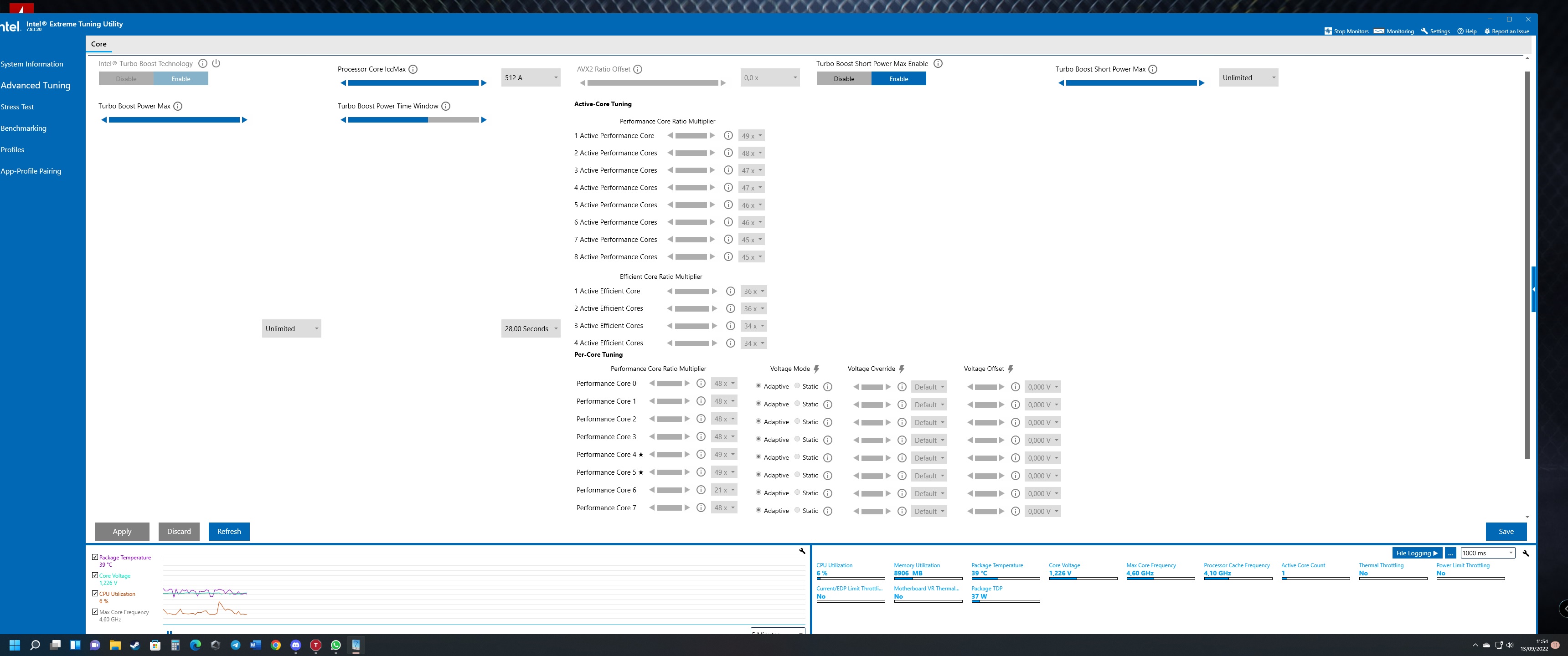This screenshot has width=1568, height=656.
Task: Expand the 28,00 Seconds time window dropdown
Action: (x=530, y=328)
